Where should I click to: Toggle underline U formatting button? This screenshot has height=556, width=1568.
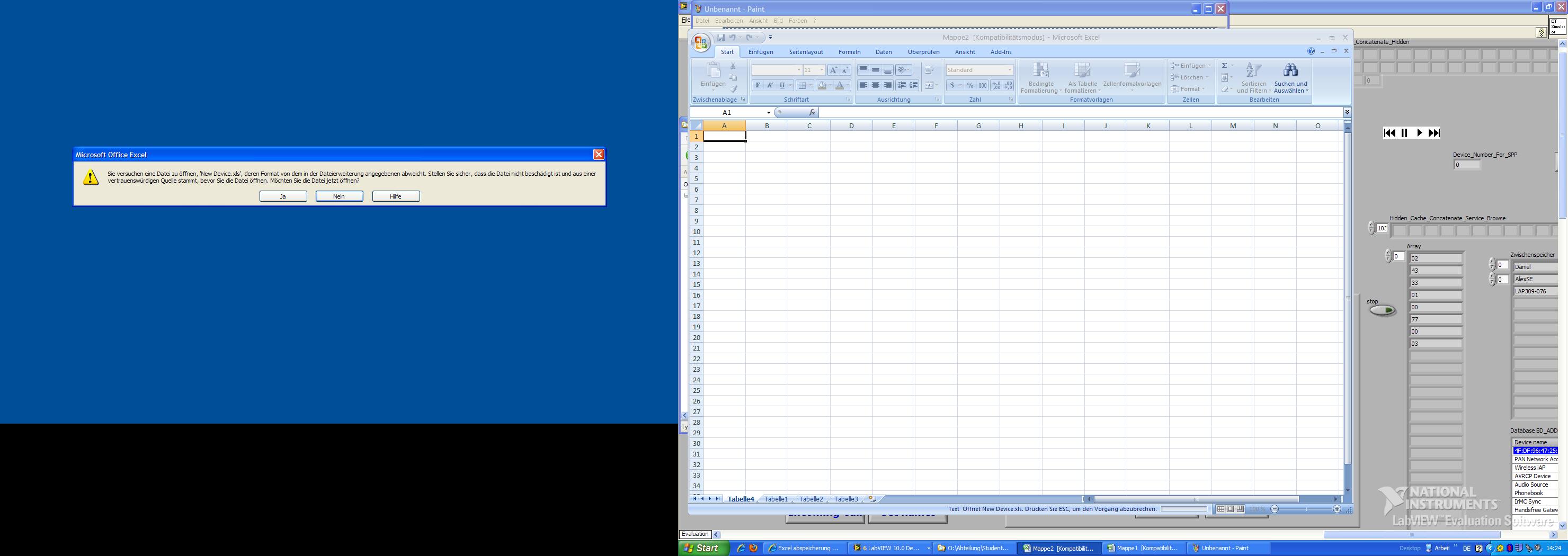781,86
